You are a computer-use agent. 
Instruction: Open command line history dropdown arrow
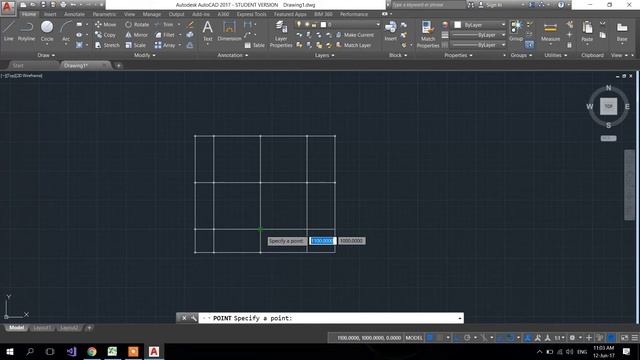click(x=460, y=318)
